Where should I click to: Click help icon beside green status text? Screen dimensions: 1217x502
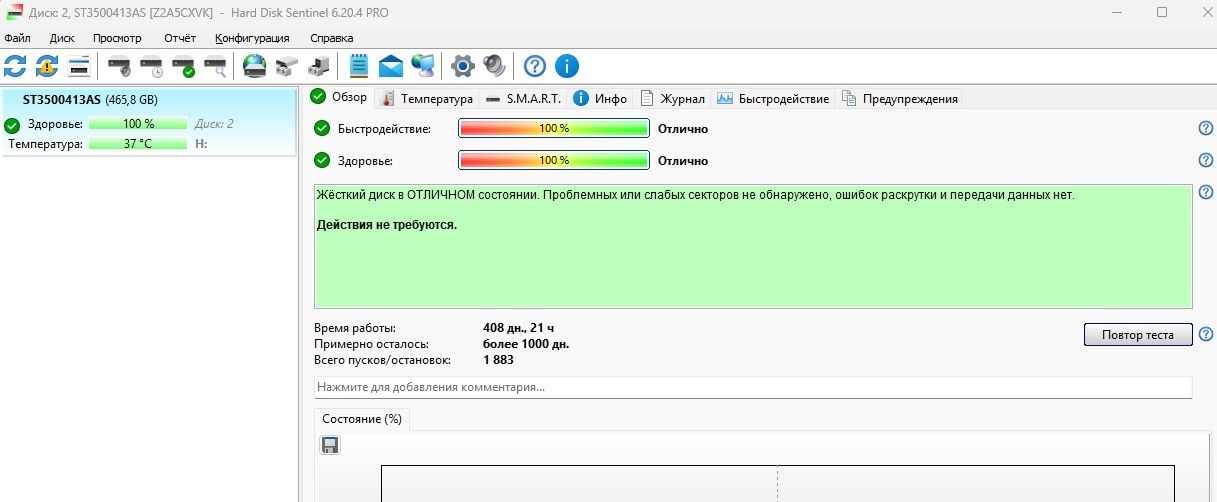pyautogui.click(x=1206, y=192)
